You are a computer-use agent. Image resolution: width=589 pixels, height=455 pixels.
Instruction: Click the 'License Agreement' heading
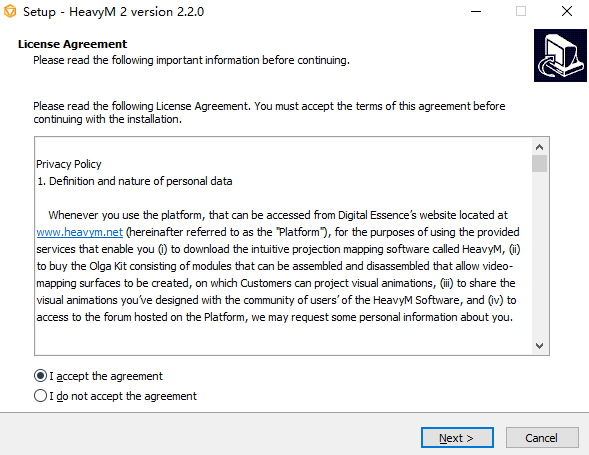point(72,44)
